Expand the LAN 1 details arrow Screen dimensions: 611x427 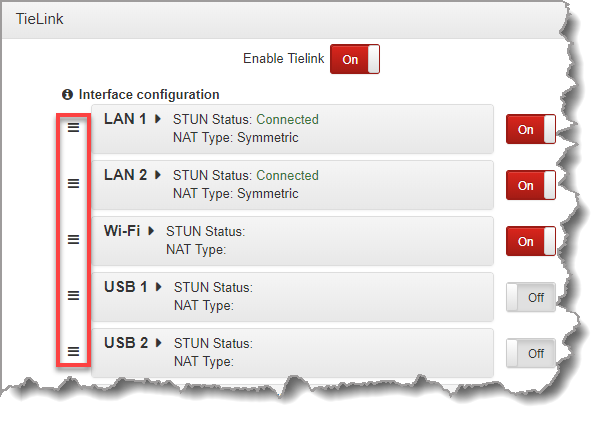click(x=158, y=119)
